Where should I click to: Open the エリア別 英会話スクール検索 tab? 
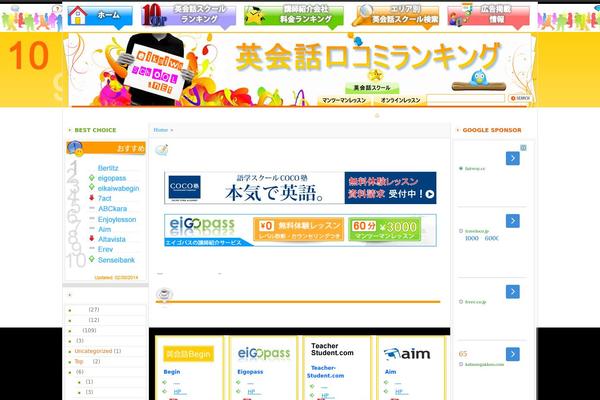coord(395,16)
